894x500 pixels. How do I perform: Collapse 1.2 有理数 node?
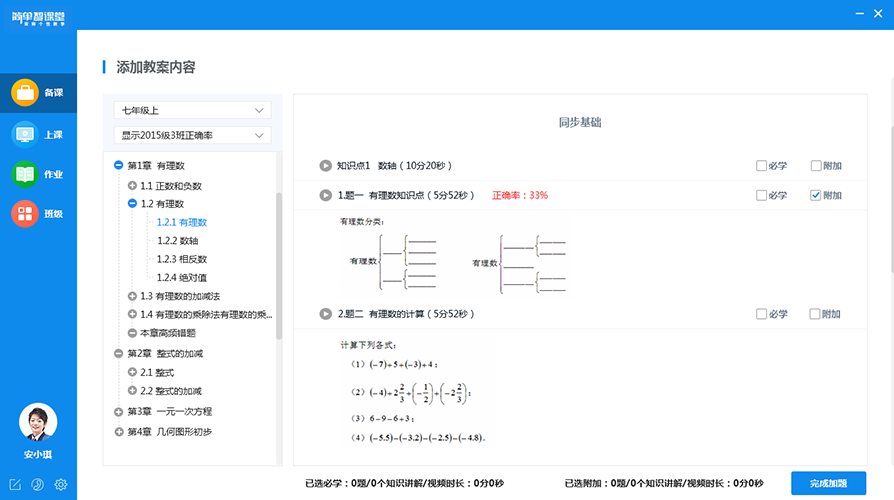132,204
